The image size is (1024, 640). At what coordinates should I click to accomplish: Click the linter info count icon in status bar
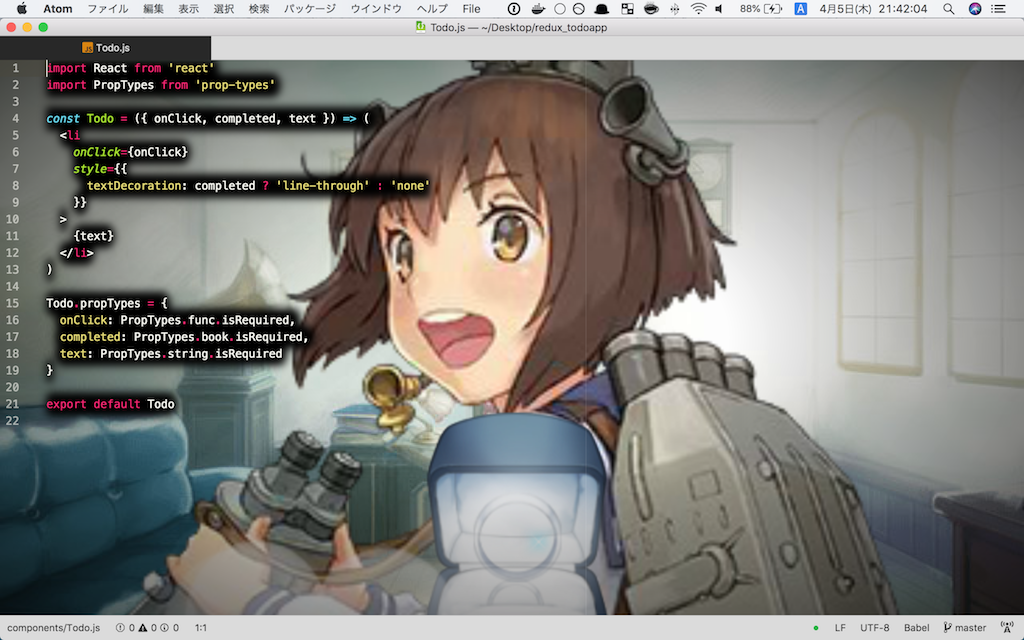(165, 628)
